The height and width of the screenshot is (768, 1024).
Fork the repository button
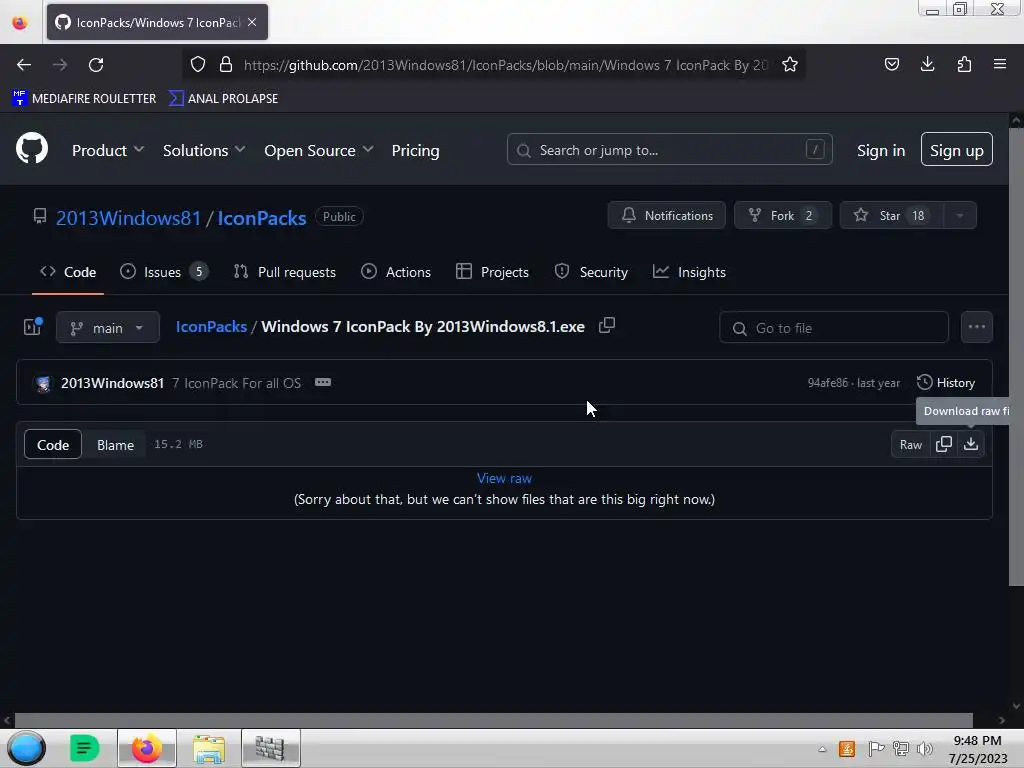point(782,216)
